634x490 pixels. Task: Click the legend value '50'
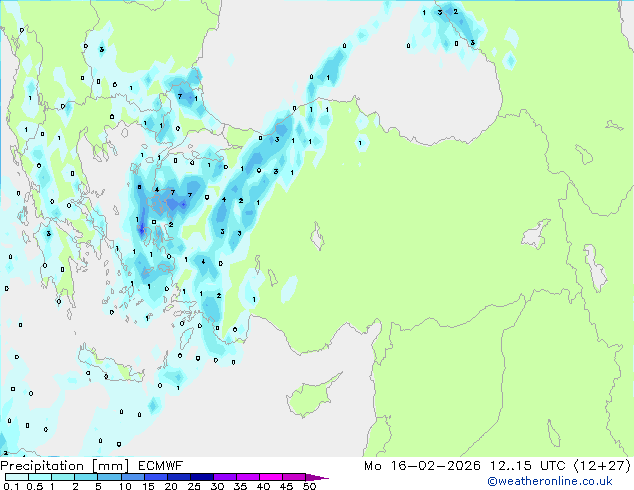click(x=309, y=486)
